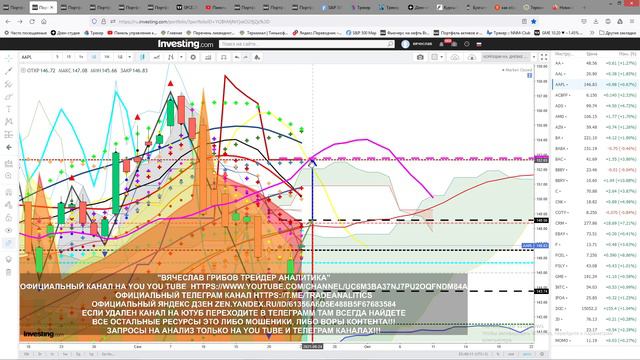Open chart settings gear
Viewport: 640px width, 360px height.
point(193,57)
